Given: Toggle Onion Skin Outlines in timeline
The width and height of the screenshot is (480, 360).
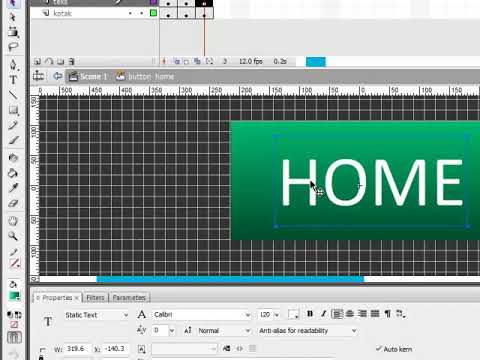Looking at the screenshot, I should (x=186, y=61).
